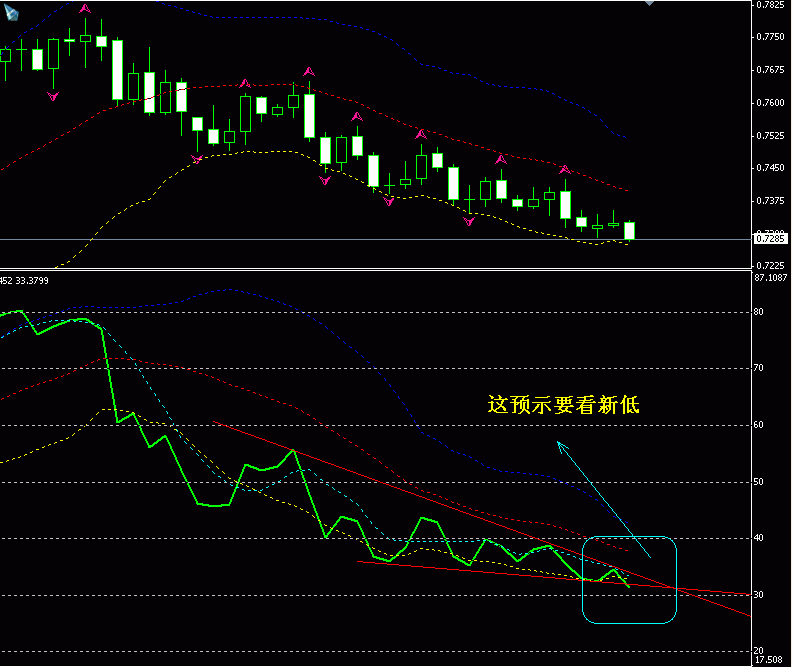Click the 0.7525 price scale label
Image resolution: width=793 pixels, height=667 pixels.
(x=770, y=136)
